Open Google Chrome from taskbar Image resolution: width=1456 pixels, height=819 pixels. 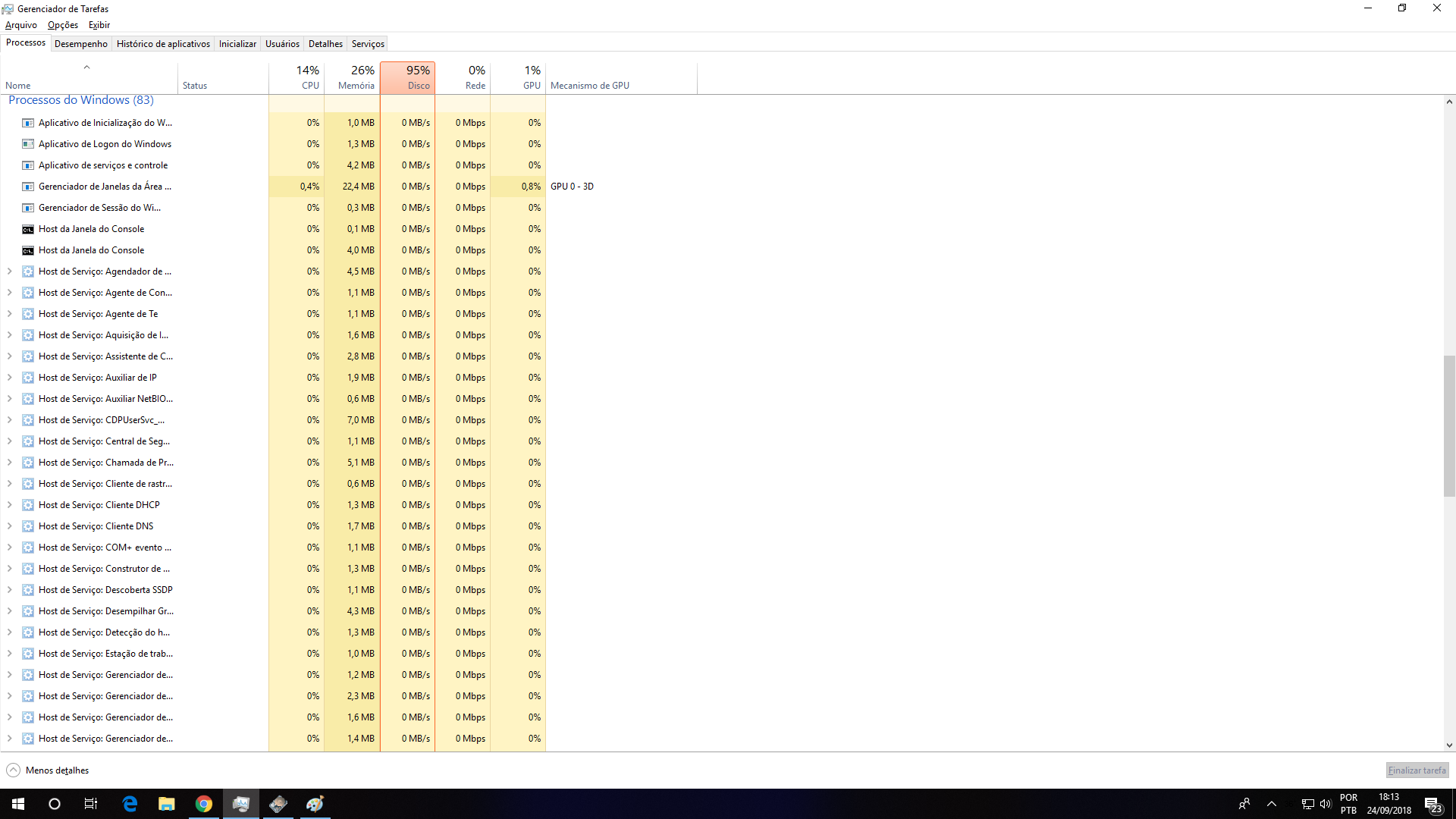pos(204,804)
